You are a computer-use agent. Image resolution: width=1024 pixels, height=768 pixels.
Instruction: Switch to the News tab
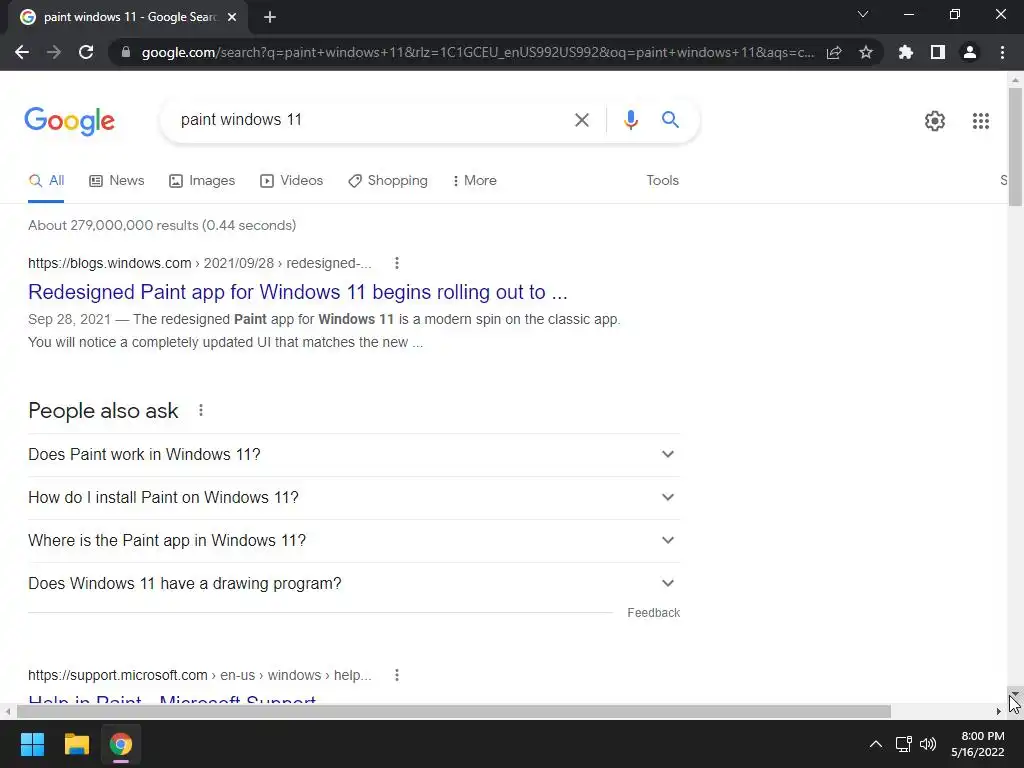117,181
